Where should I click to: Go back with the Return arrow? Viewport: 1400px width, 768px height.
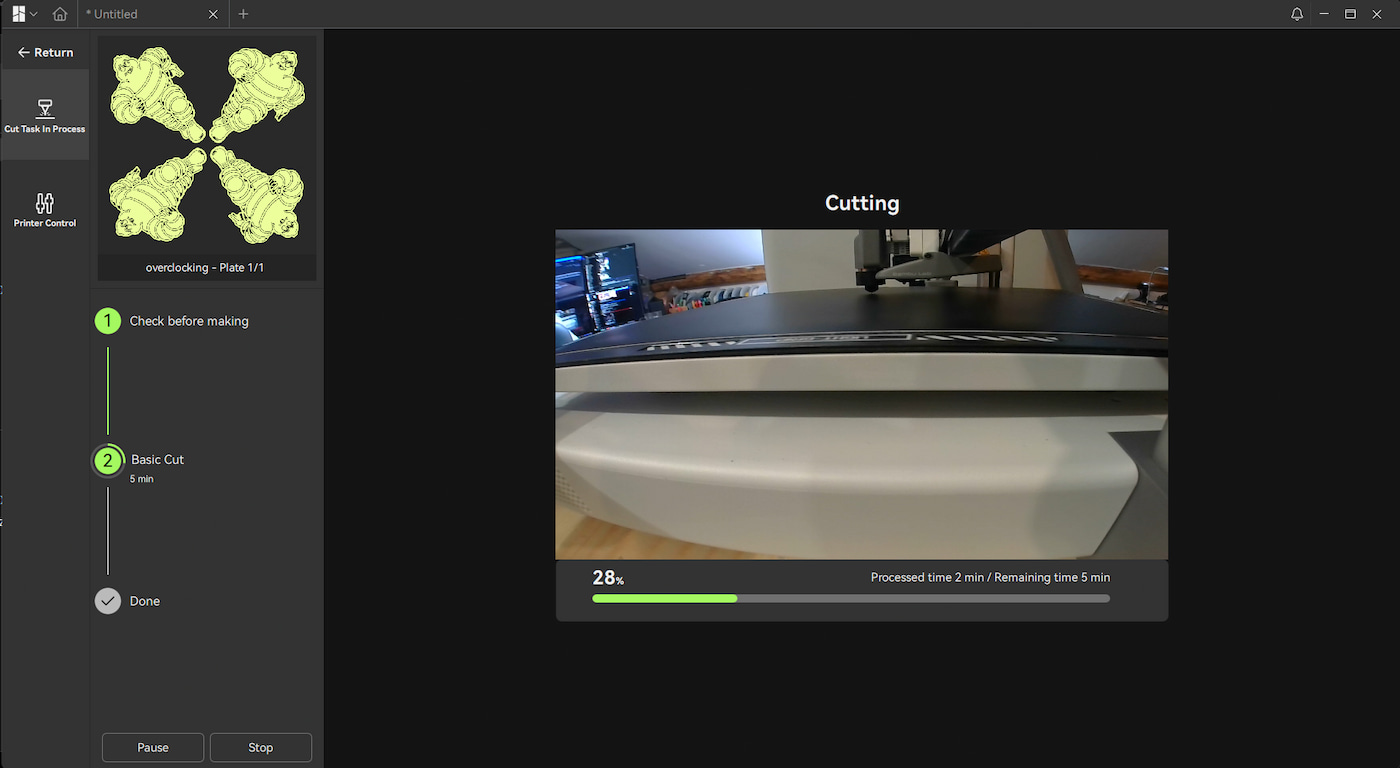(x=45, y=52)
